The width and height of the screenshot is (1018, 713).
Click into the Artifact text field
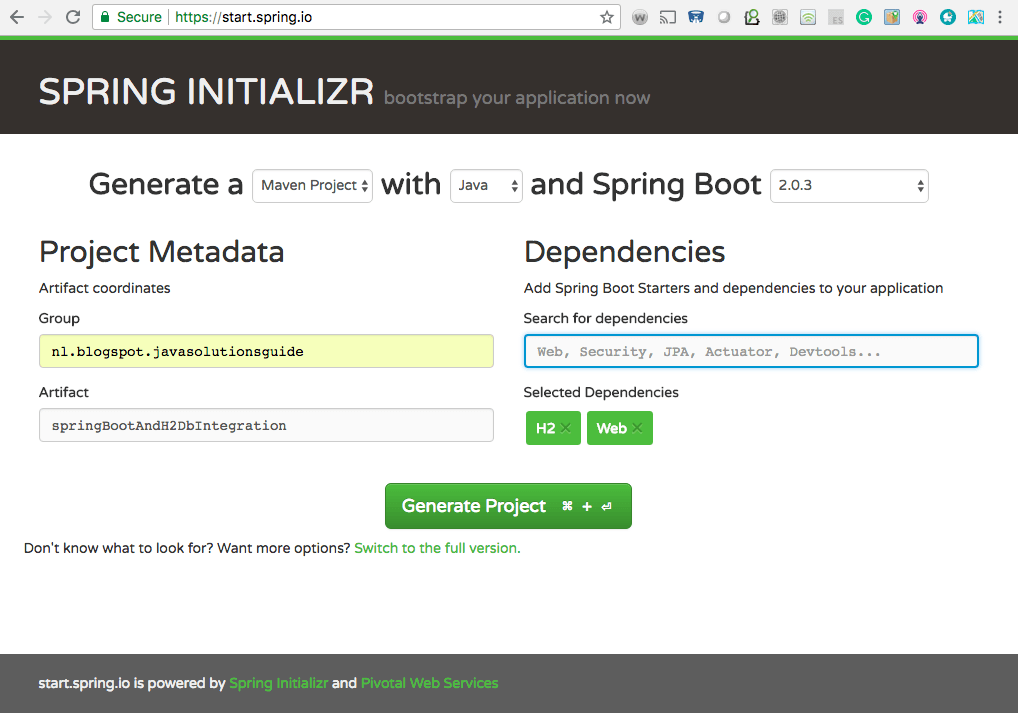point(266,425)
